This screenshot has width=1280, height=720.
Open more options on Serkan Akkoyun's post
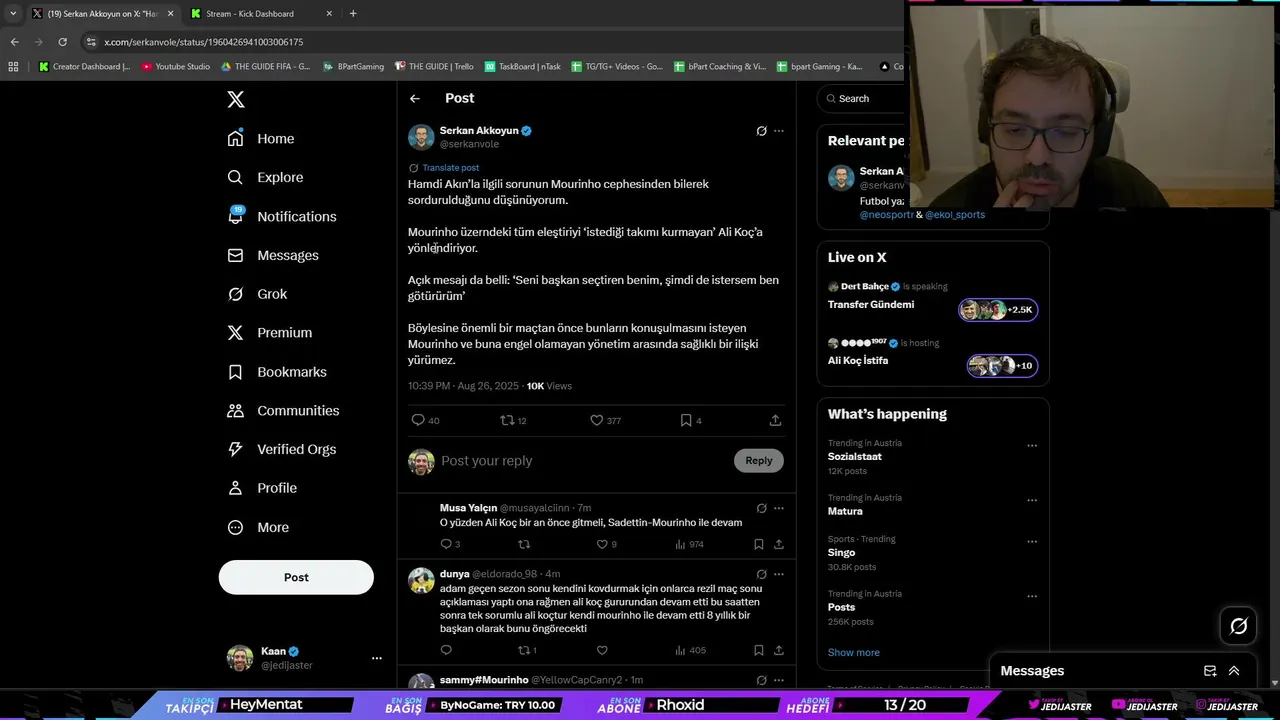[x=779, y=131]
